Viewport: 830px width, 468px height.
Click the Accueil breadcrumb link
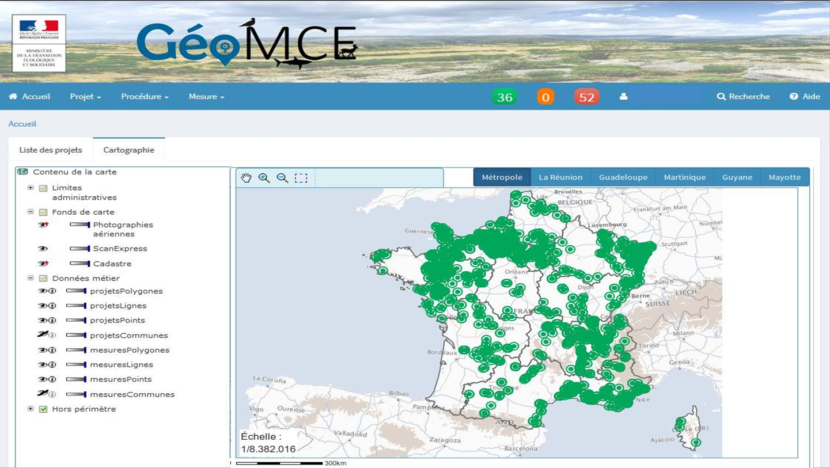22,124
